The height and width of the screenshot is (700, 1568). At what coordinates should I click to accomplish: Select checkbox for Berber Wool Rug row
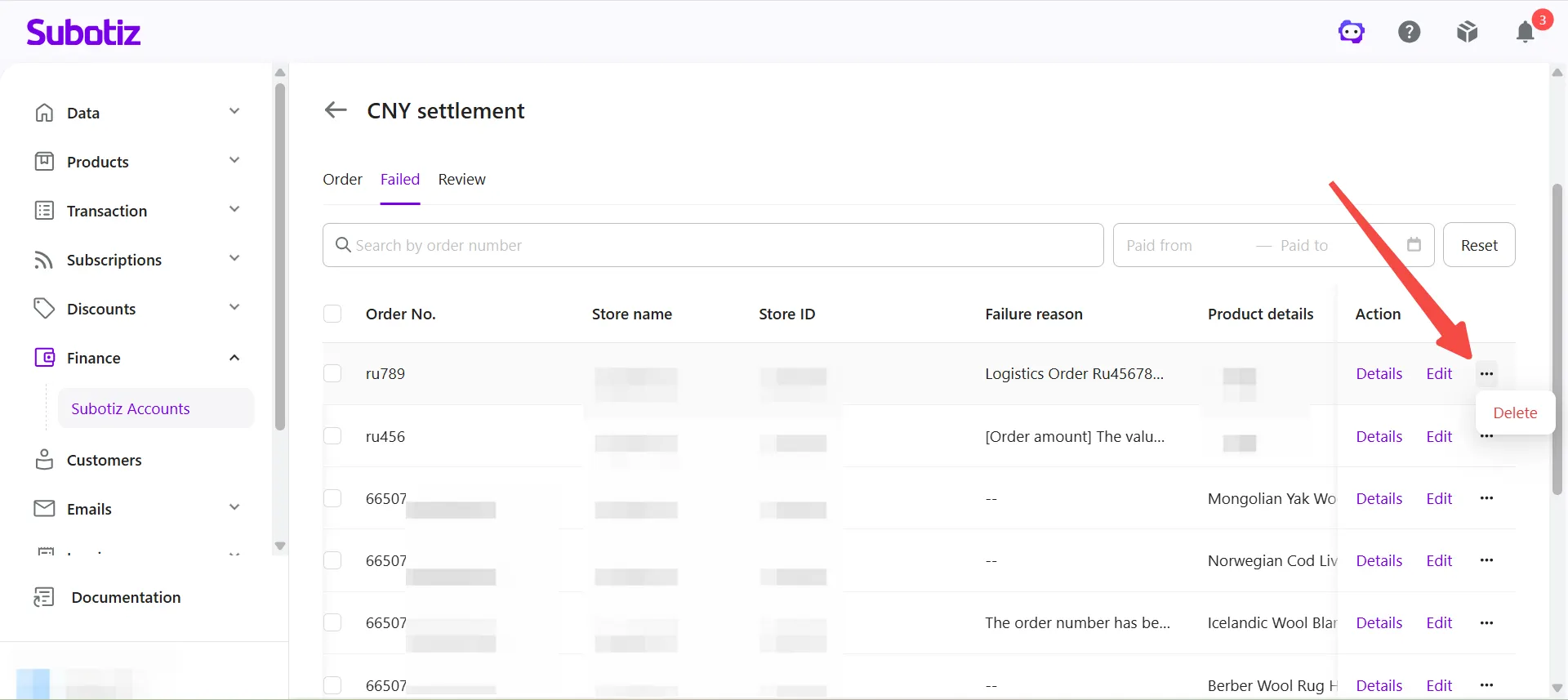(332, 685)
